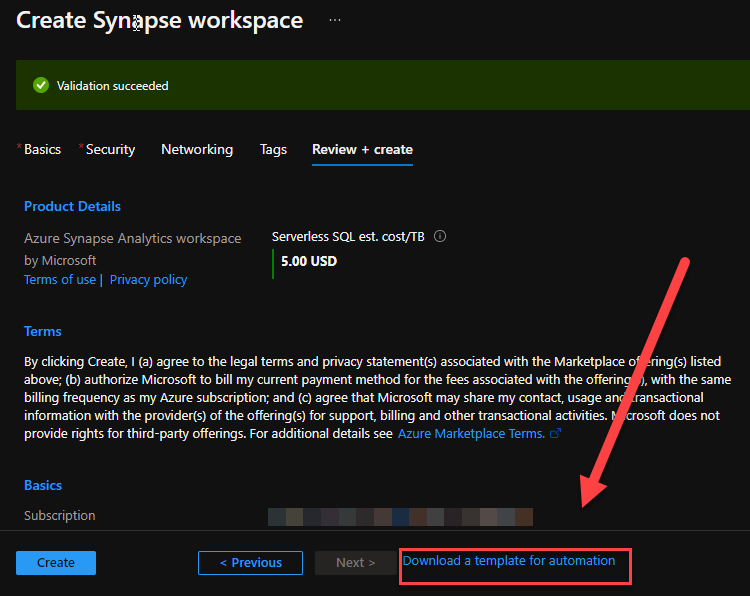Click the blurred Subscription value
750x596 pixels.
pyautogui.click(x=400, y=517)
